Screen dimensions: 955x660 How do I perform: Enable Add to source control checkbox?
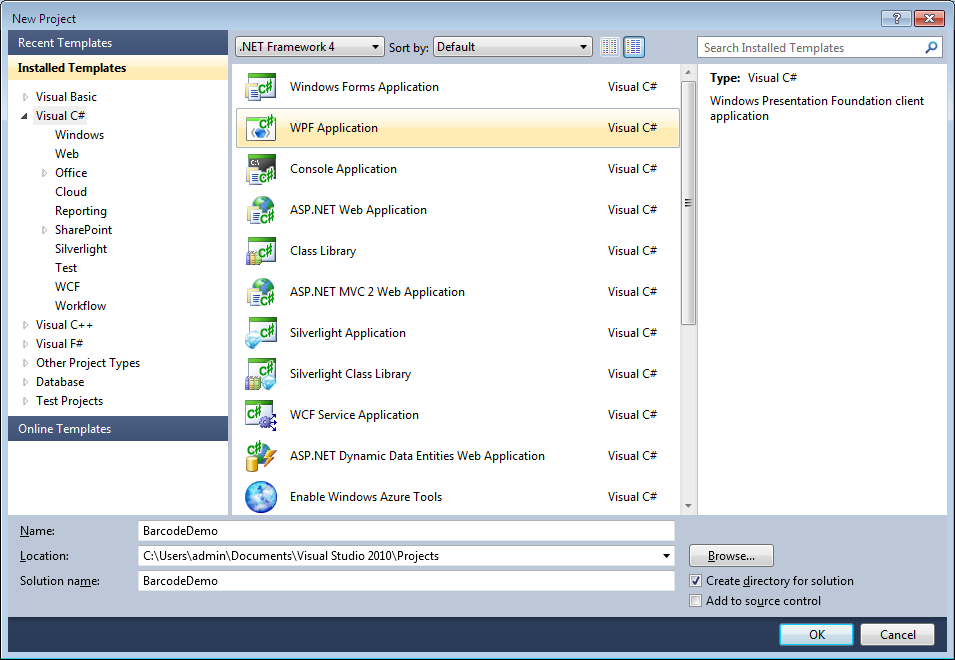click(696, 601)
